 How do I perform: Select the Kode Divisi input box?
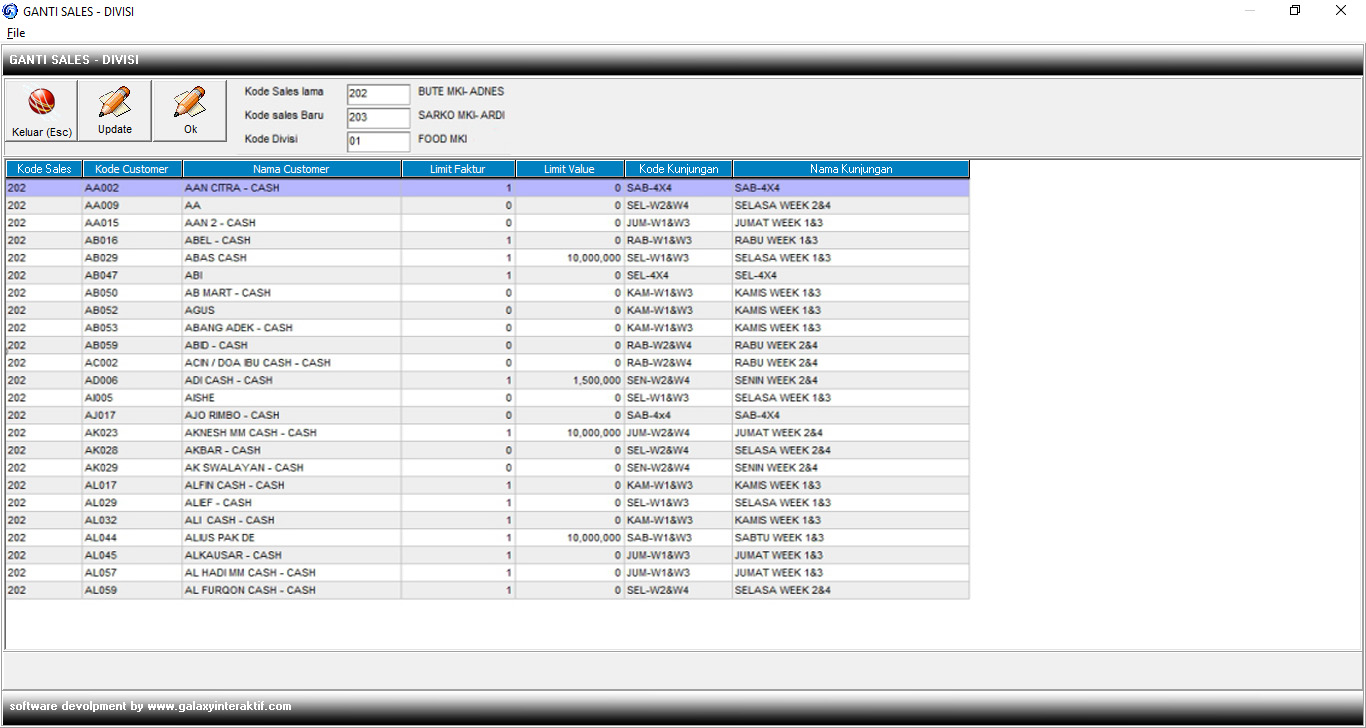click(378, 142)
